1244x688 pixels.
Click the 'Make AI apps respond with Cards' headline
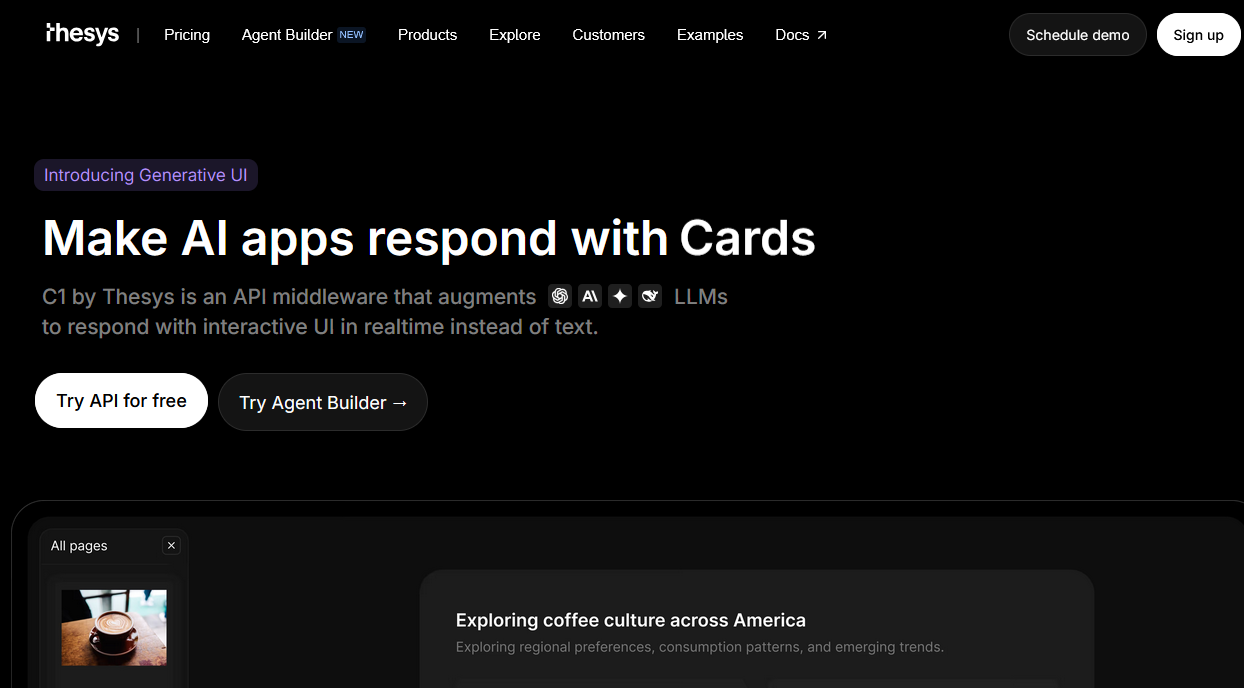[x=429, y=238]
